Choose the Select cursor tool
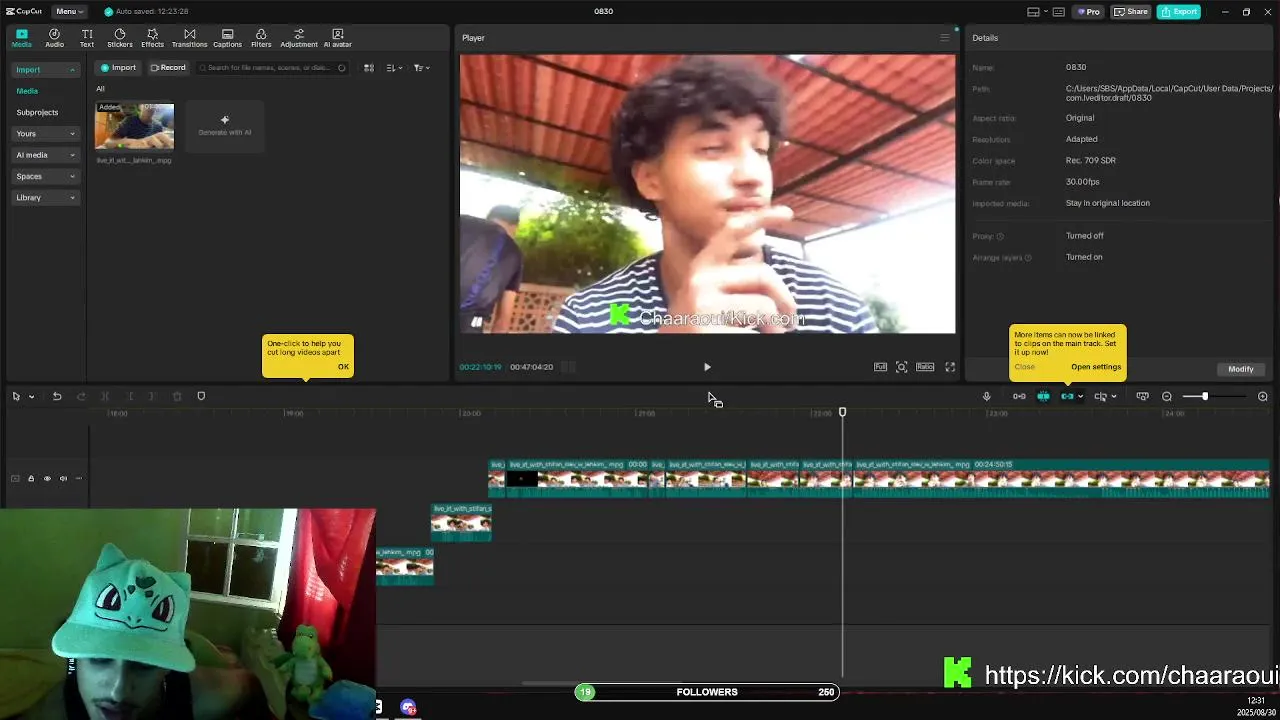Screen dimensions: 1280x720 point(16,397)
